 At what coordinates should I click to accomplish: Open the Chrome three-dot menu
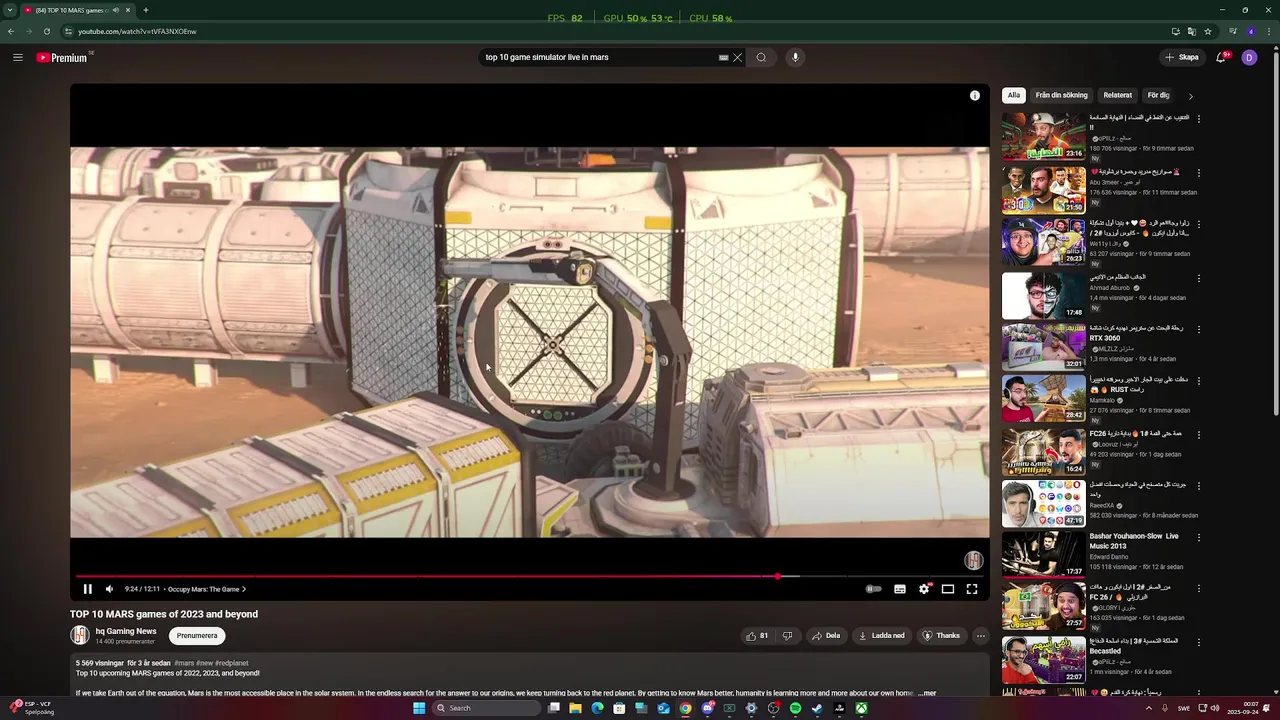pyautogui.click(x=1268, y=31)
